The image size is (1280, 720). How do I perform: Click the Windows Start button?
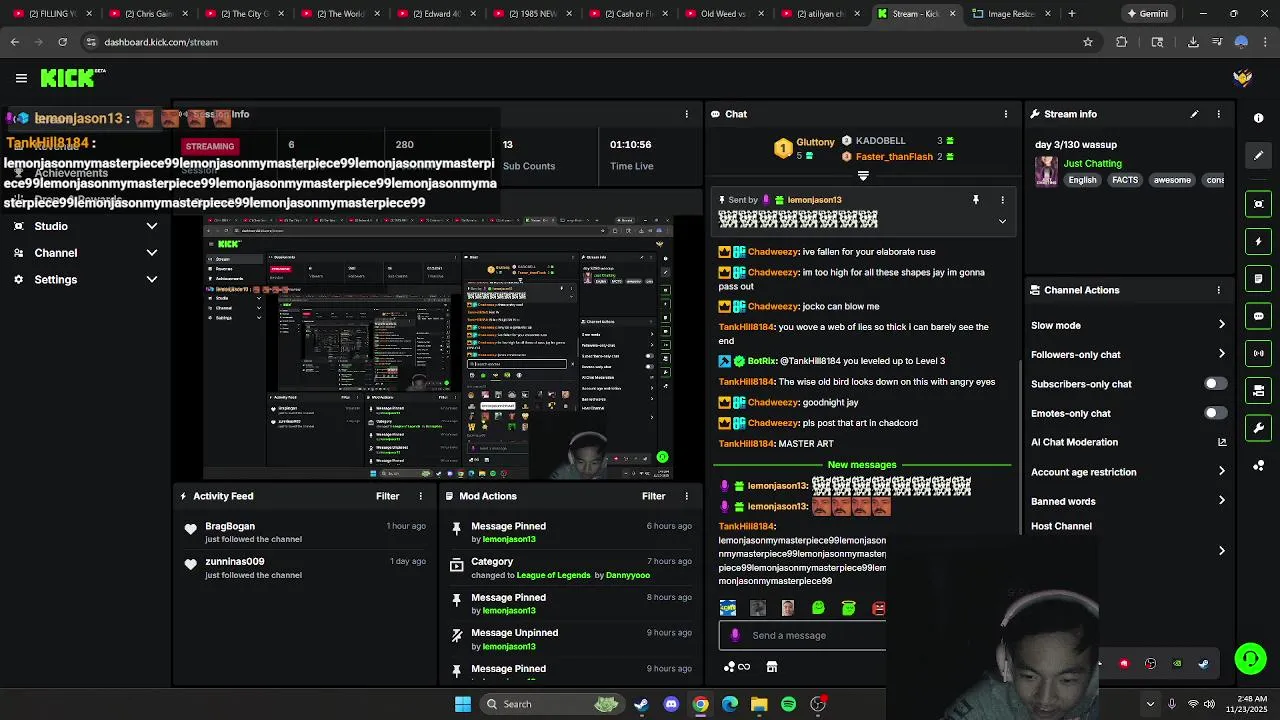[x=463, y=704]
